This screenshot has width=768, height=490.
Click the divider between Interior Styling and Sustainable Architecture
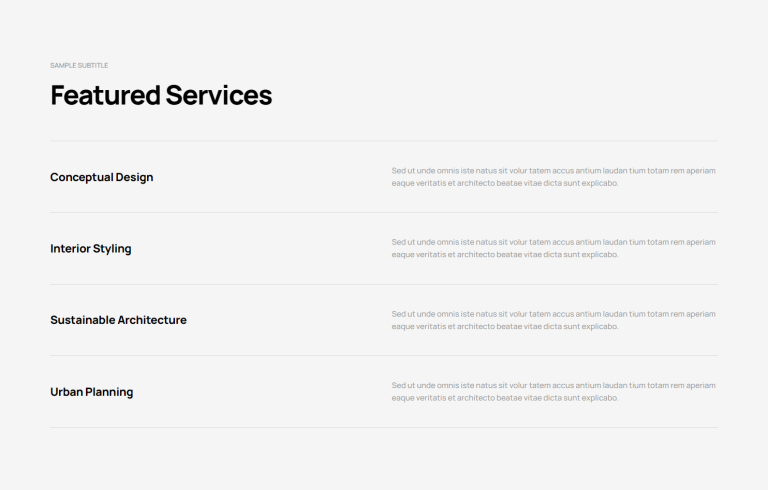(384, 284)
